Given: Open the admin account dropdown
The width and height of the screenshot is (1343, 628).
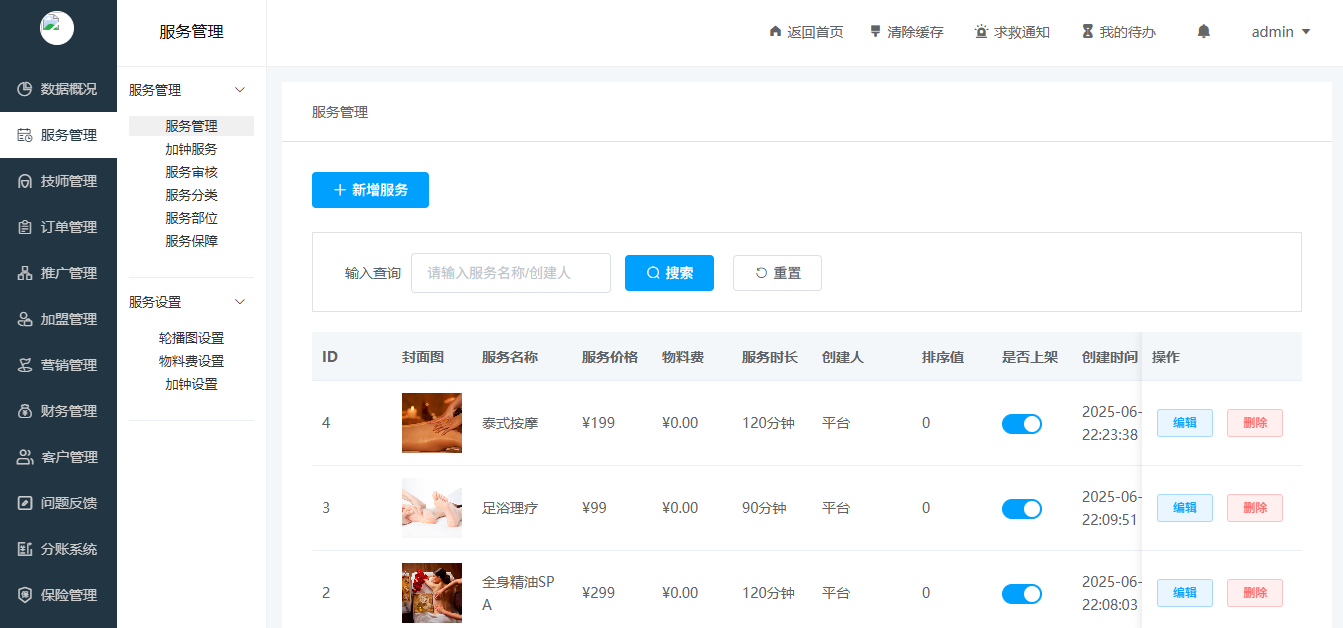Looking at the screenshot, I should [1280, 31].
